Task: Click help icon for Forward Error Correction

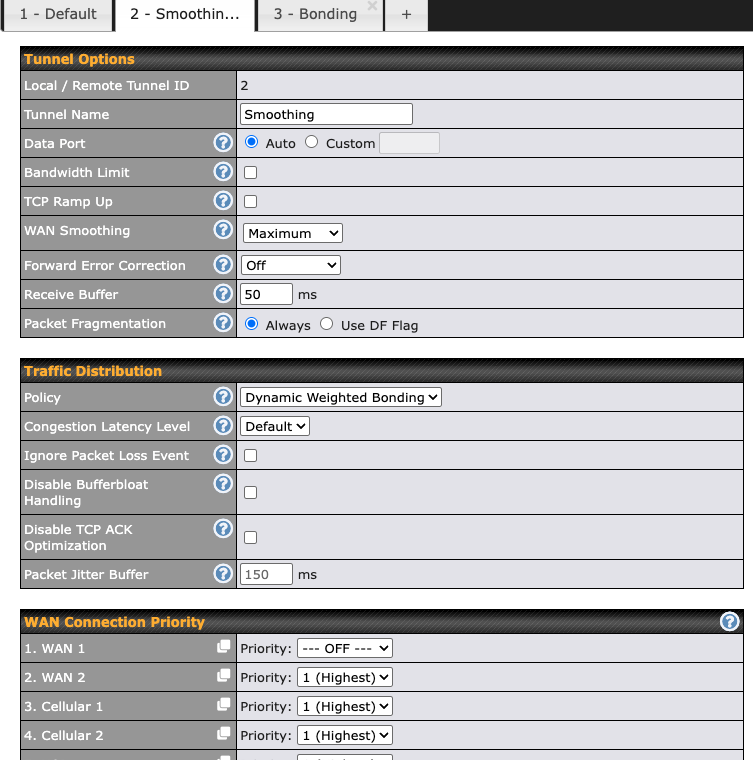Action: [x=223, y=265]
